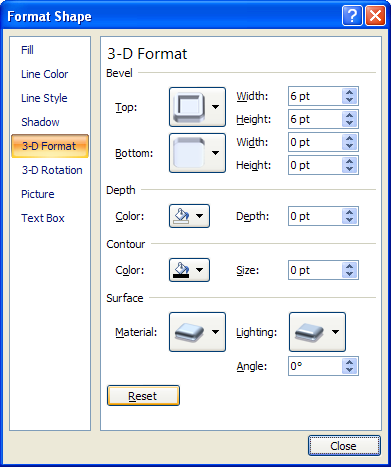Open the Depth color picker
The height and width of the screenshot is (467, 391).
click(x=189, y=216)
